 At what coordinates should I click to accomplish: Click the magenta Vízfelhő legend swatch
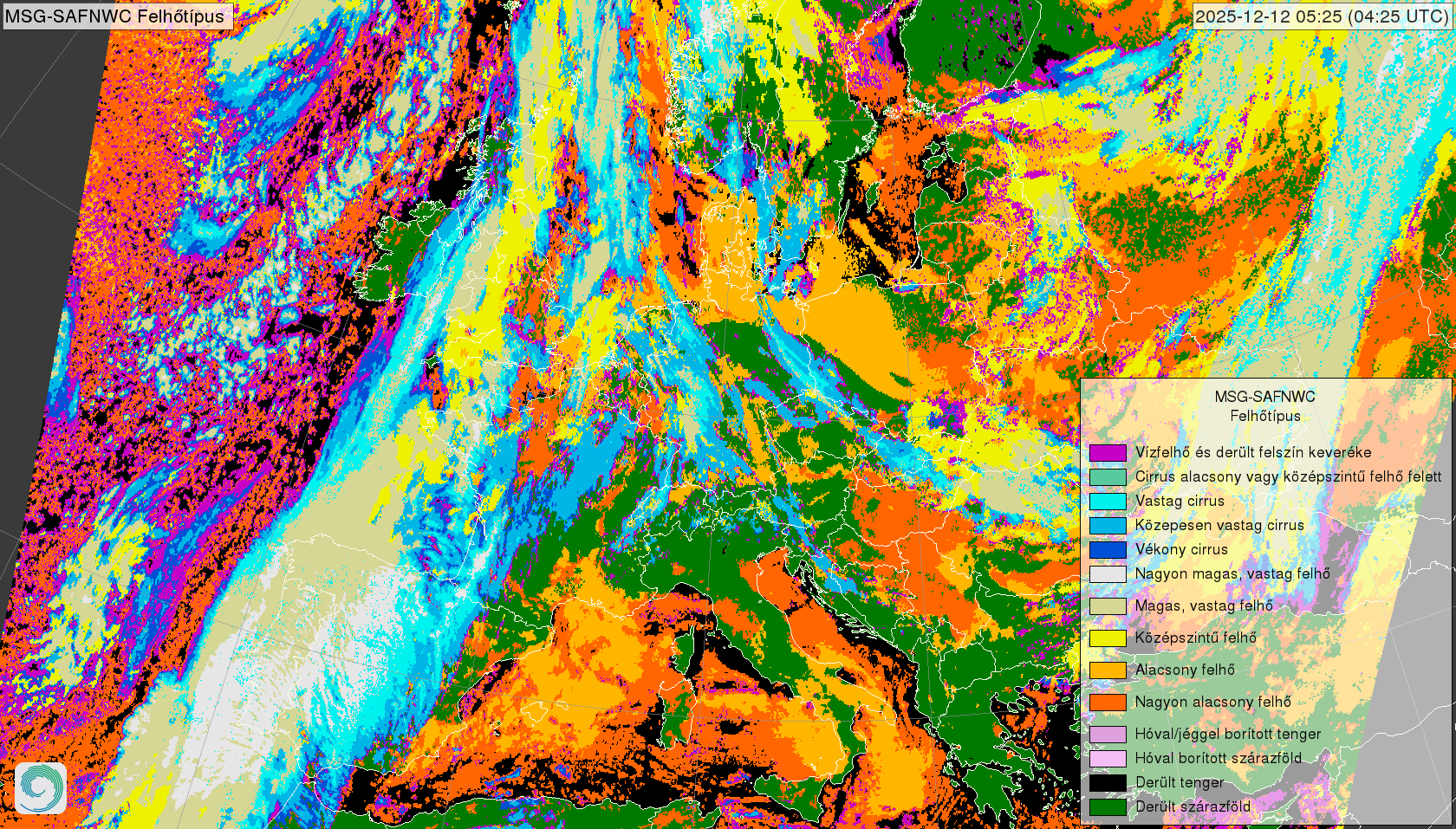pyautogui.click(x=1108, y=453)
